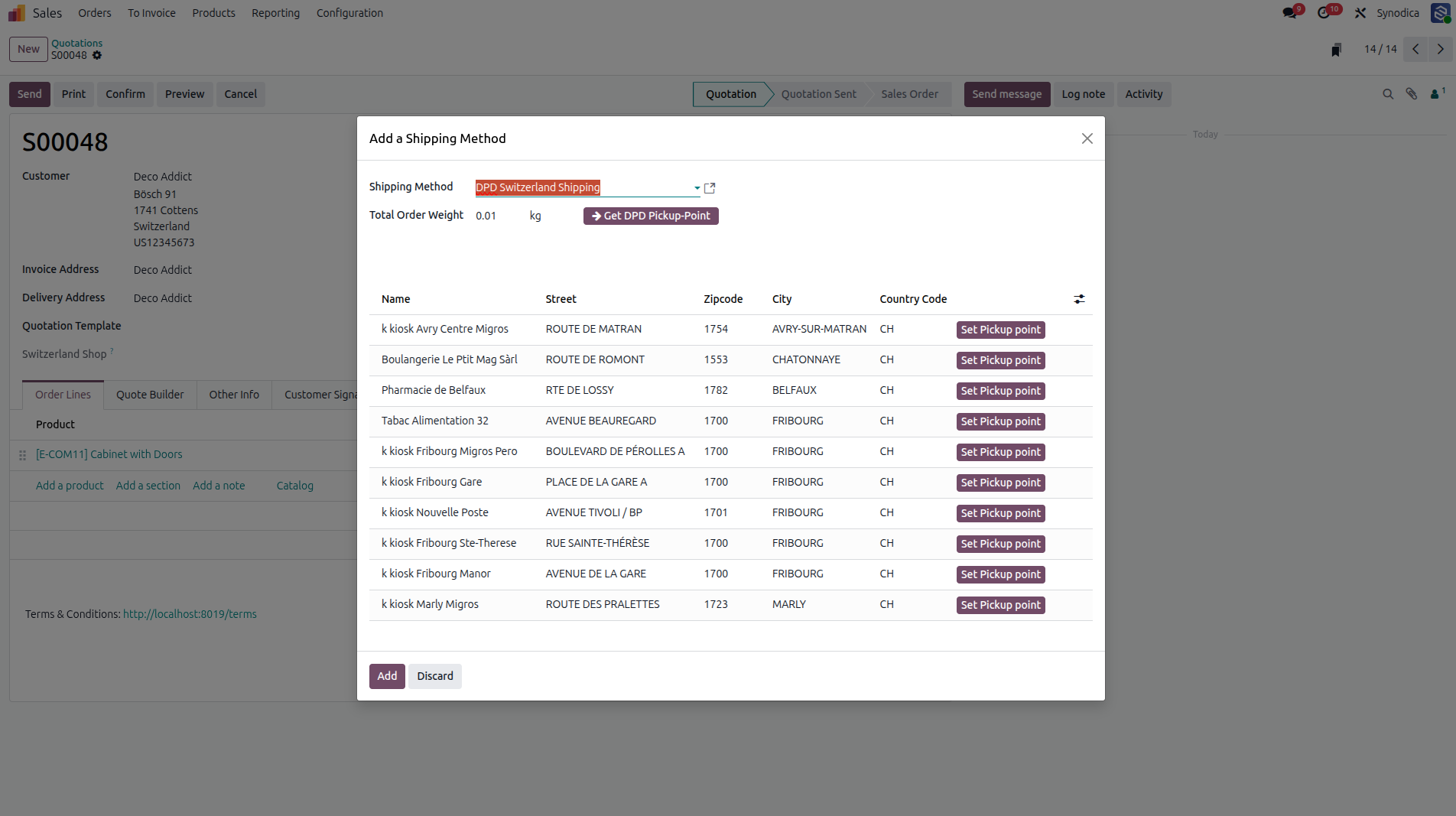Viewport: 1456px width, 816px height.
Task: Click the user avatar icon
Action: point(1440,13)
